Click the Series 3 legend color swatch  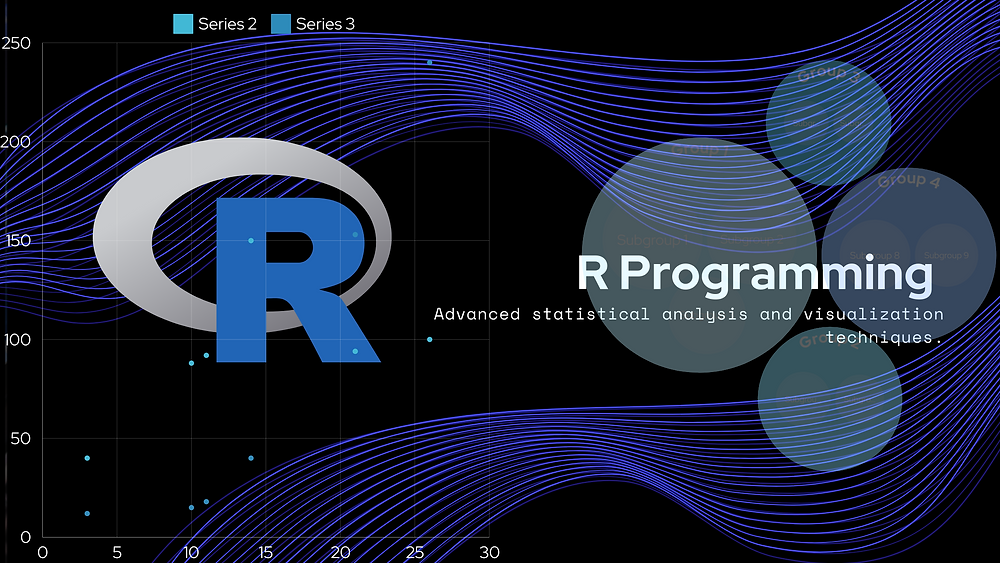281,24
